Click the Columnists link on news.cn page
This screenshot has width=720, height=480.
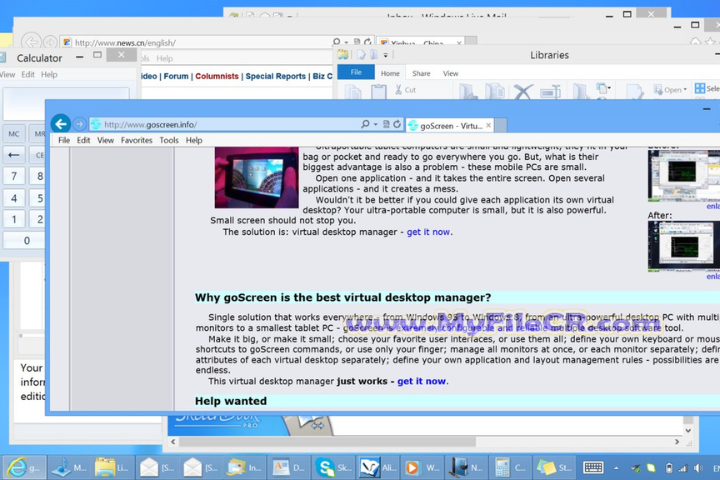[217, 76]
